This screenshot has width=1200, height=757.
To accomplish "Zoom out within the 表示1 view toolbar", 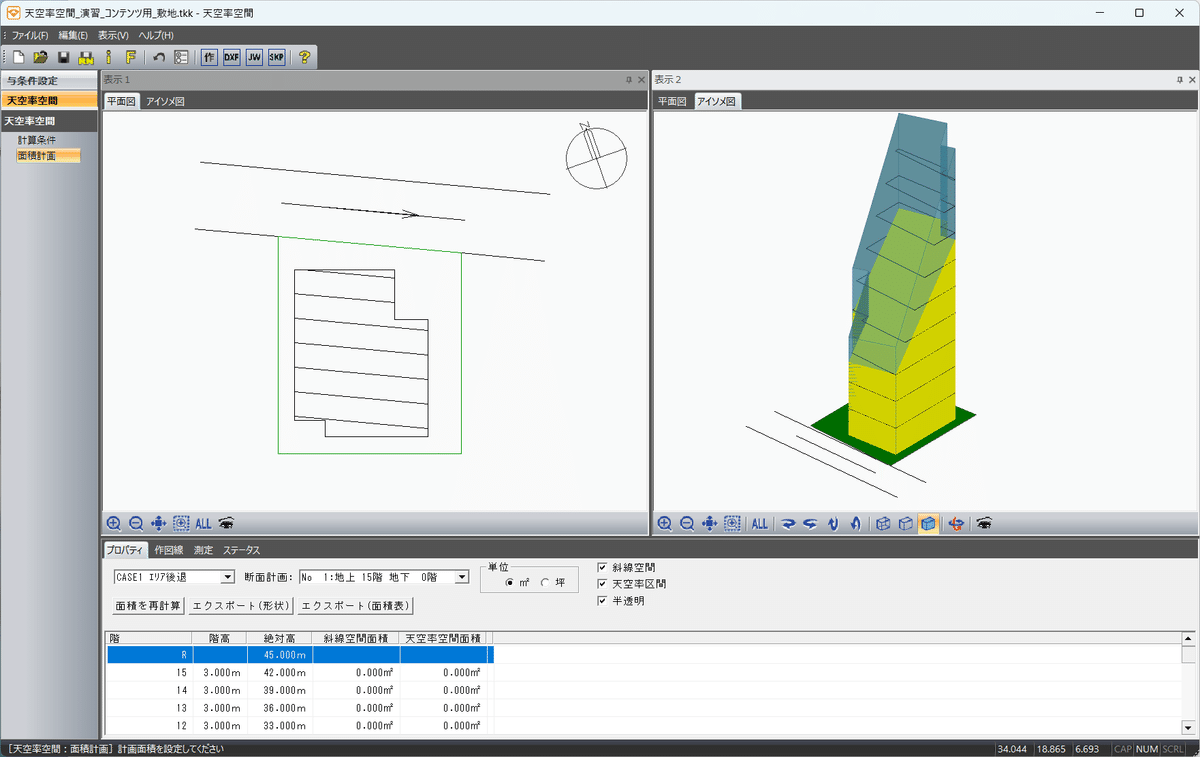I will coord(136,523).
